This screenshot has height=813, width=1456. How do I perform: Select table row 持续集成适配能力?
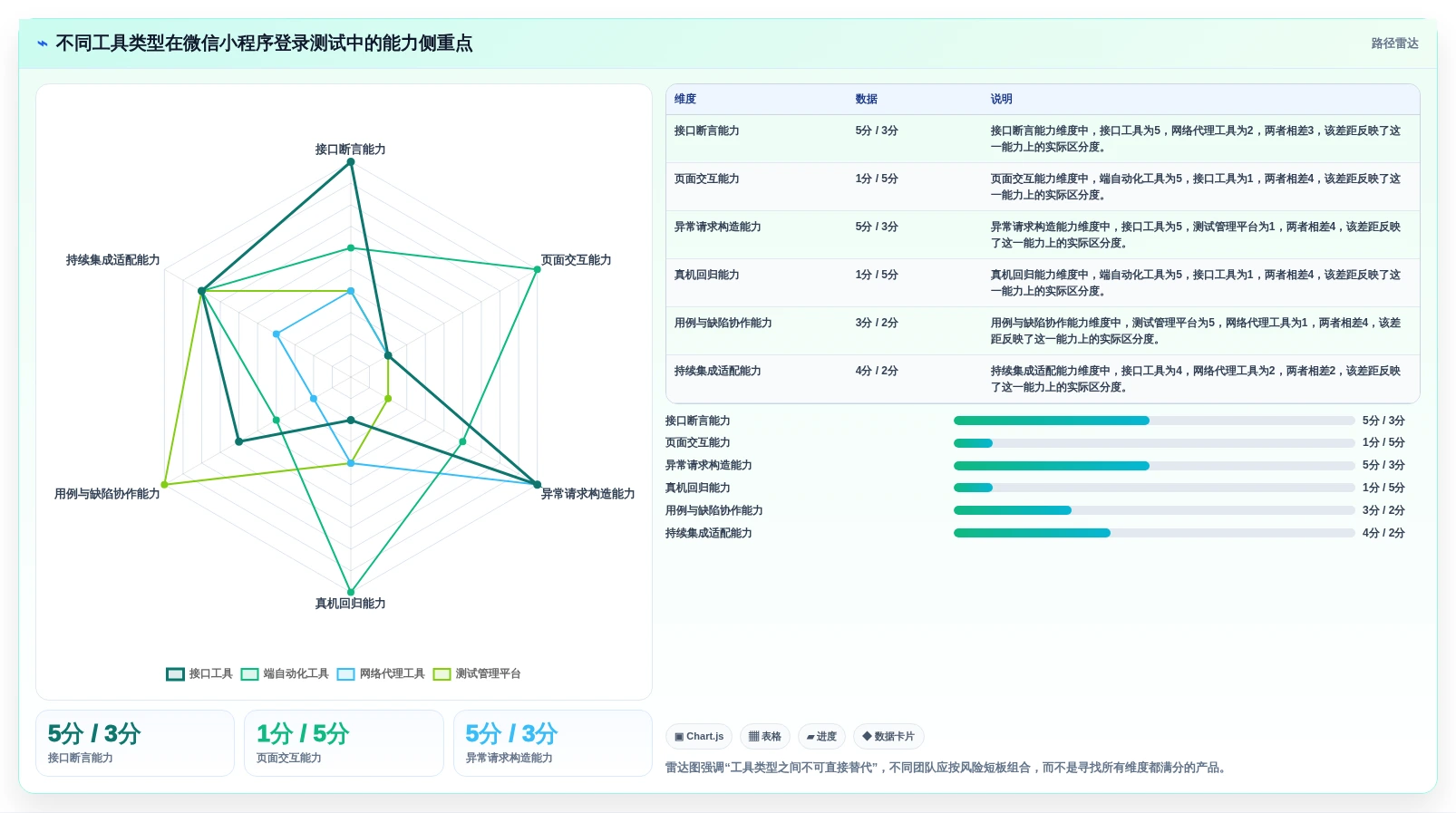click(x=1043, y=379)
